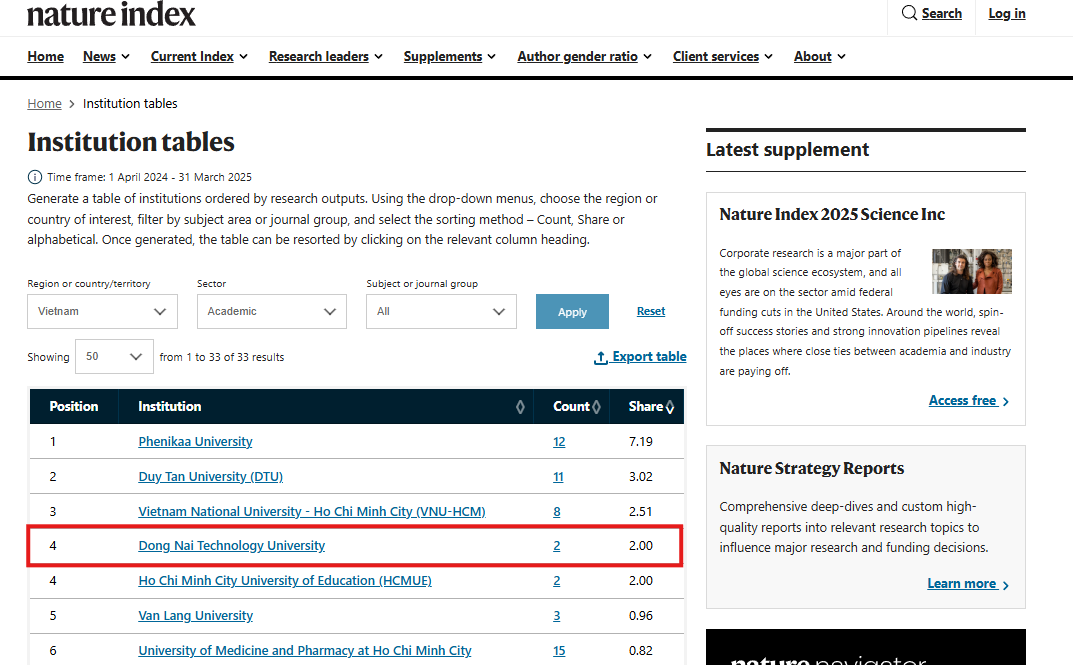This screenshot has width=1073, height=665.
Task: Click the Export table link
Action: [641, 357]
